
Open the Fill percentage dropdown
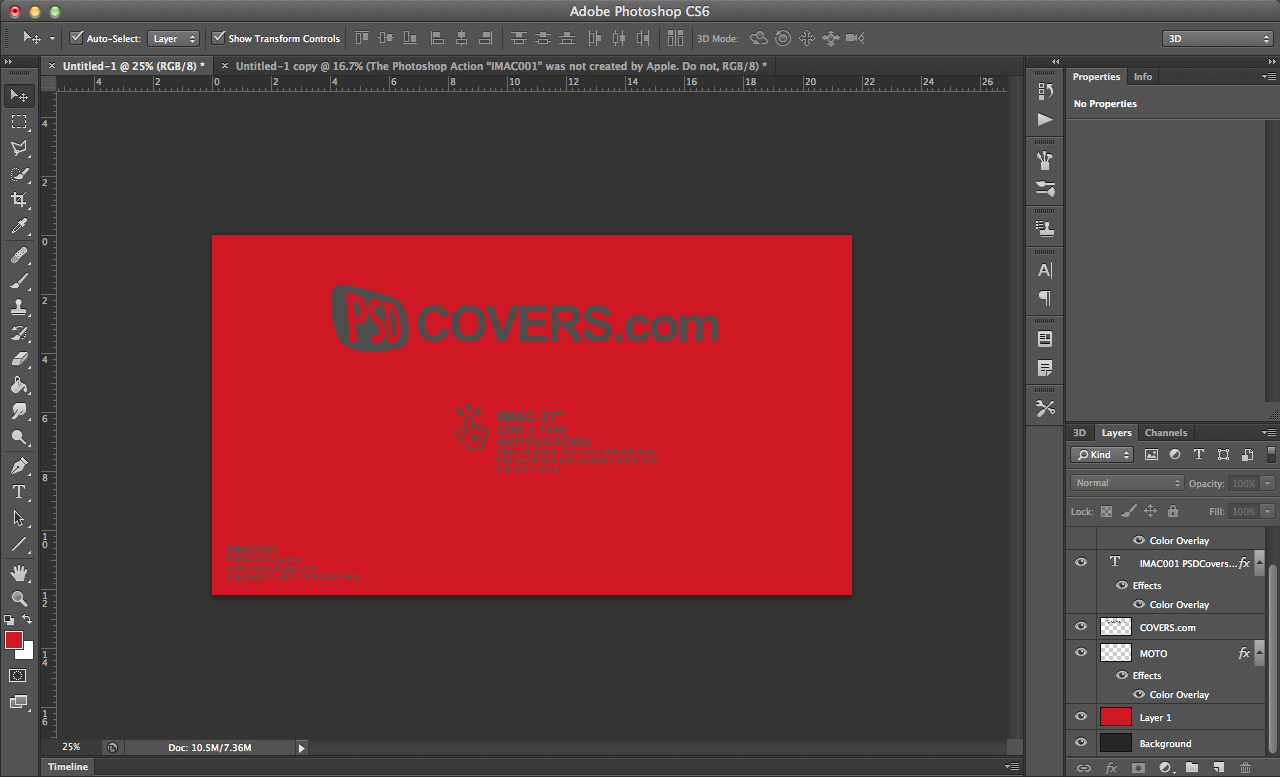click(x=1268, y=511)
